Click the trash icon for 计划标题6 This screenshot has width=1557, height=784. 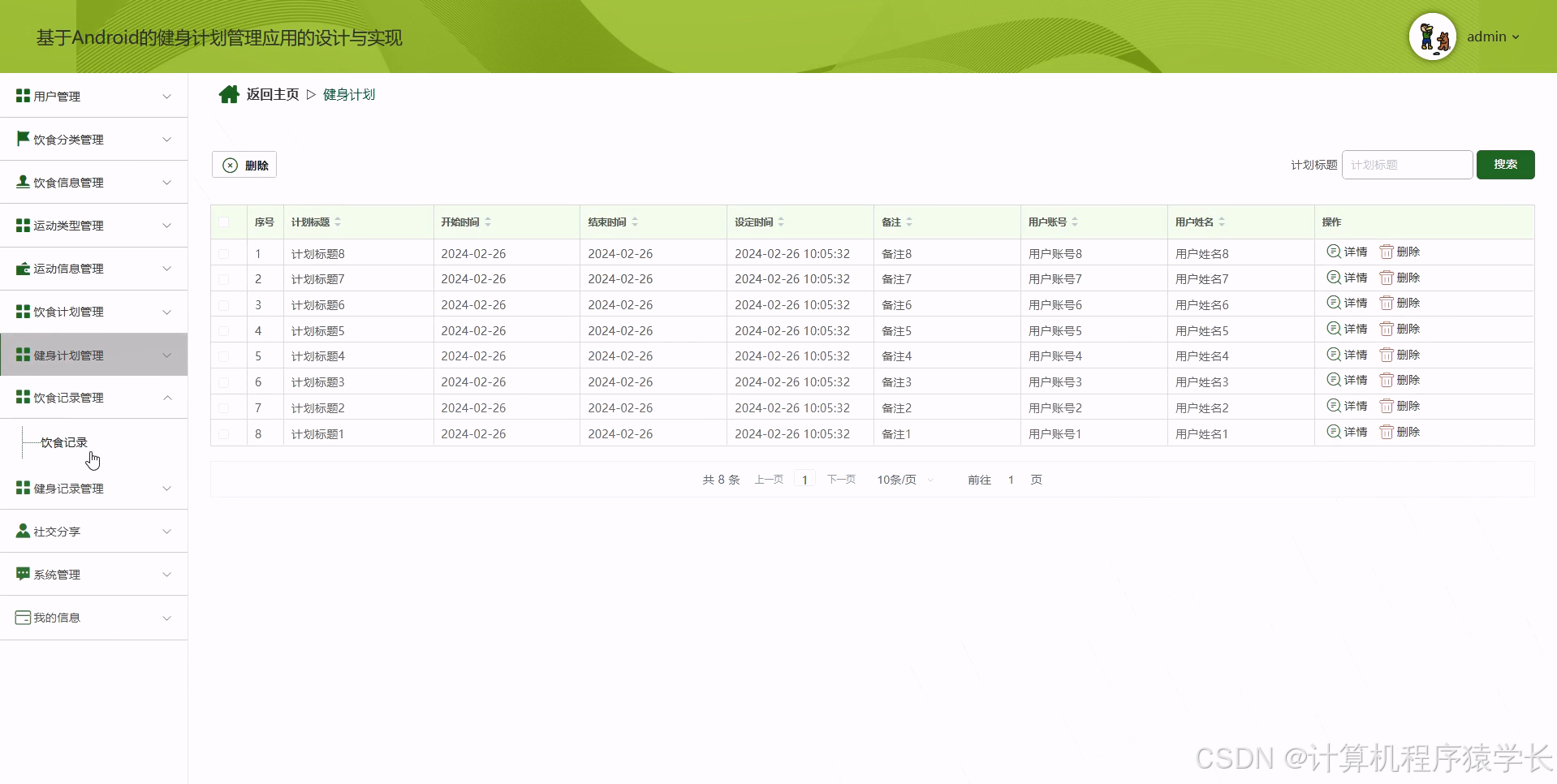coord(1387,303)
